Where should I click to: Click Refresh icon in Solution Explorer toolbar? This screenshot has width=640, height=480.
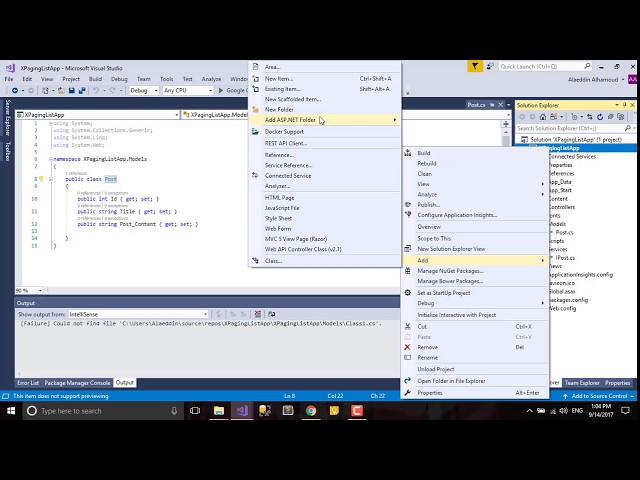600,117
